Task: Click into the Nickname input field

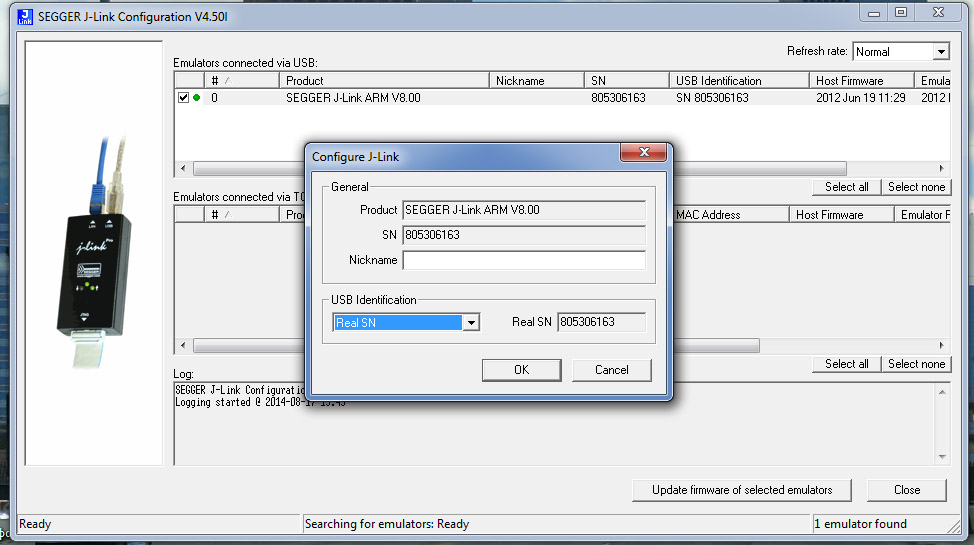Action: [x=524, y=260]
